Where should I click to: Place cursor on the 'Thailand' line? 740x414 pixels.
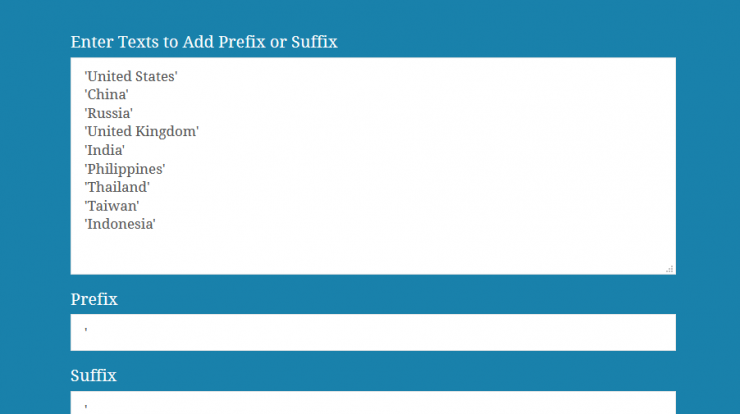117,187
